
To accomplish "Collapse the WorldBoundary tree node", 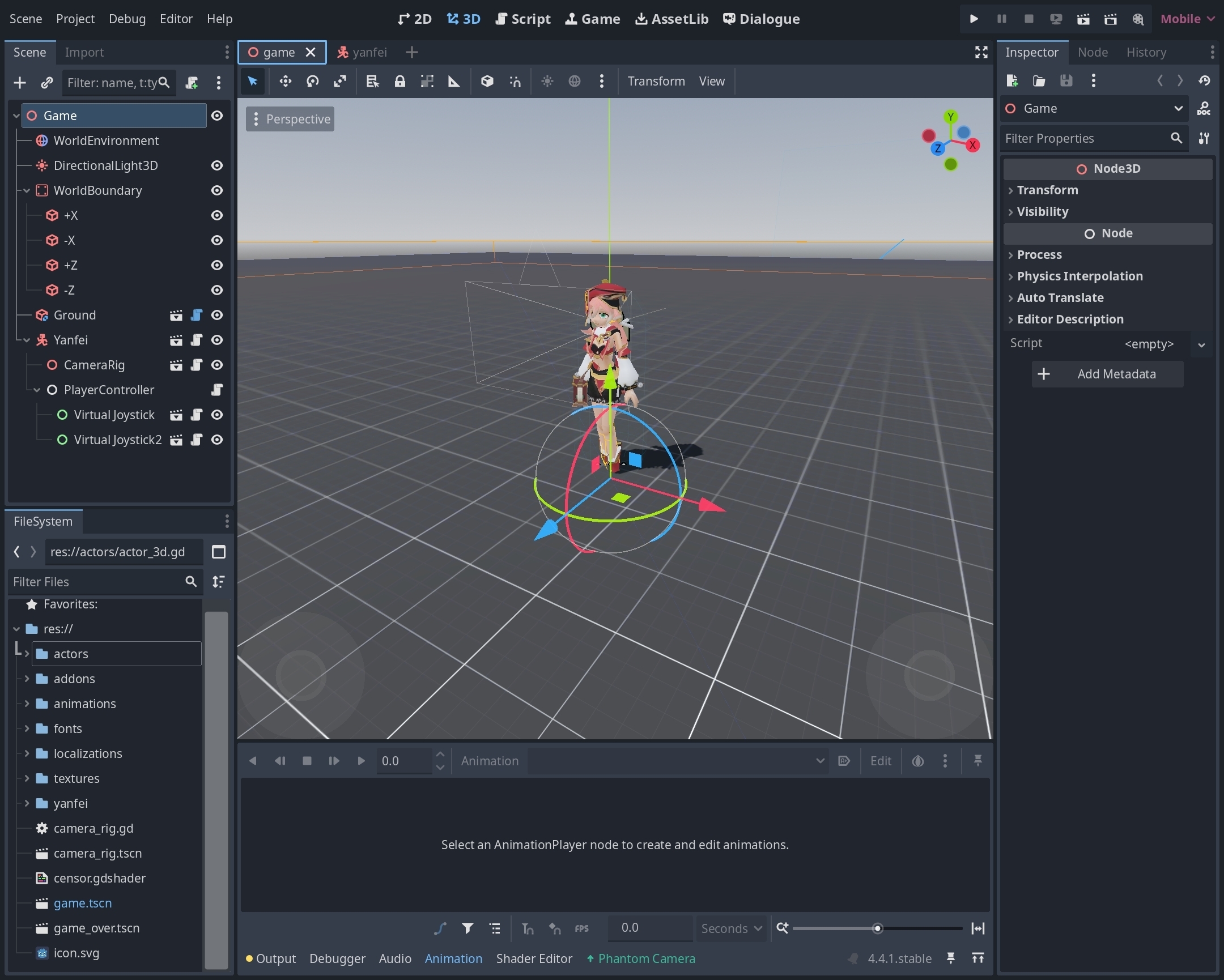I will click(x=27, y=191).
